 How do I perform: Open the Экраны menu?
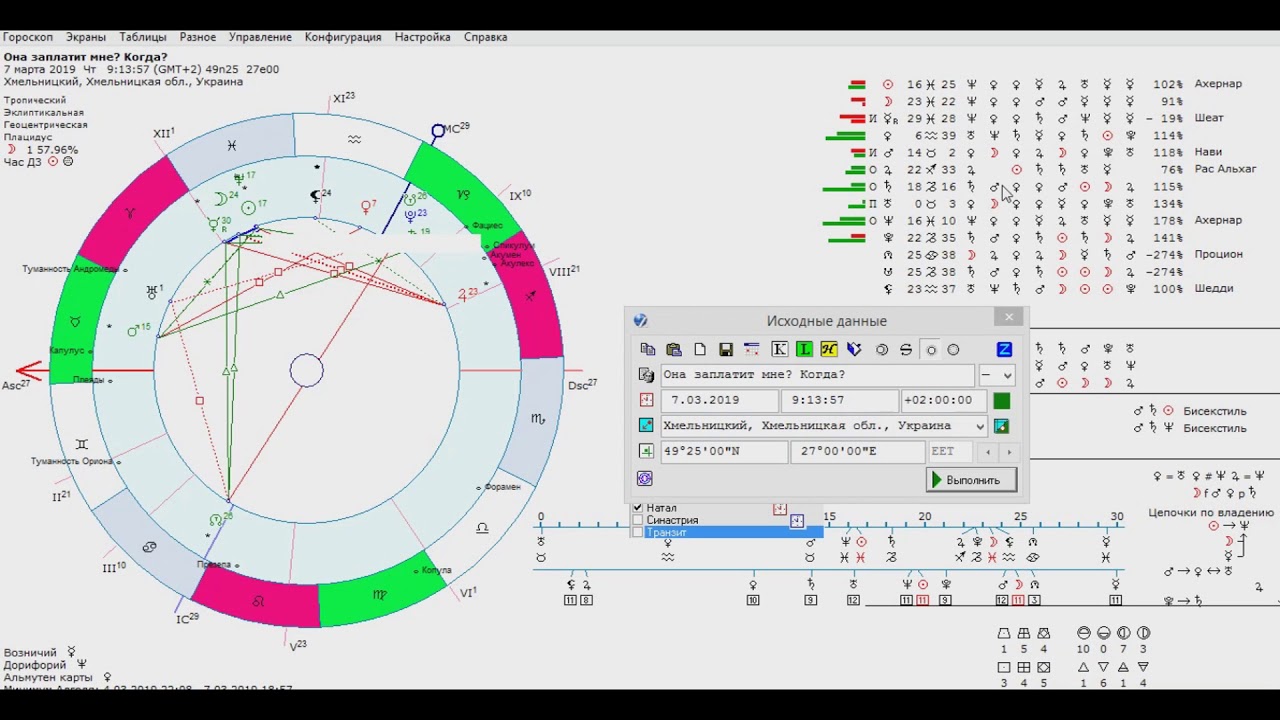(x=86, y=37)
